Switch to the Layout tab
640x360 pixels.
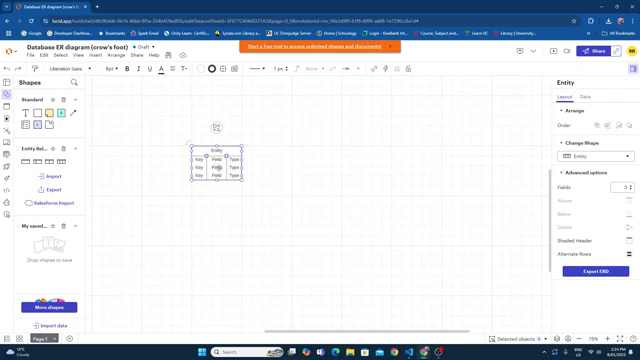point(564,97)
